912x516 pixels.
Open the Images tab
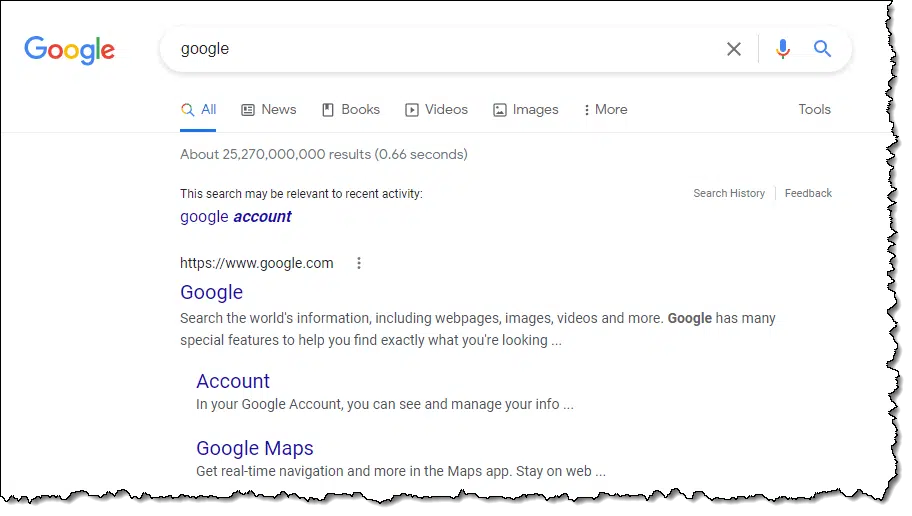pyautogui.click(x=525, y=109)
